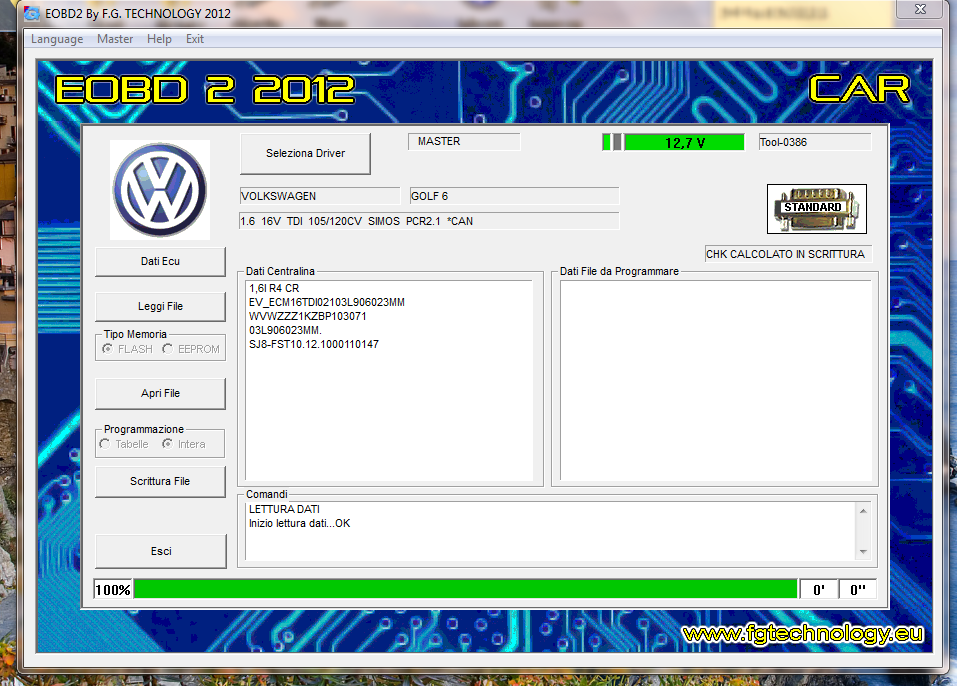Open the Language menu
Image resolution: width=957 pixels, height=686 pixels.
57,39
